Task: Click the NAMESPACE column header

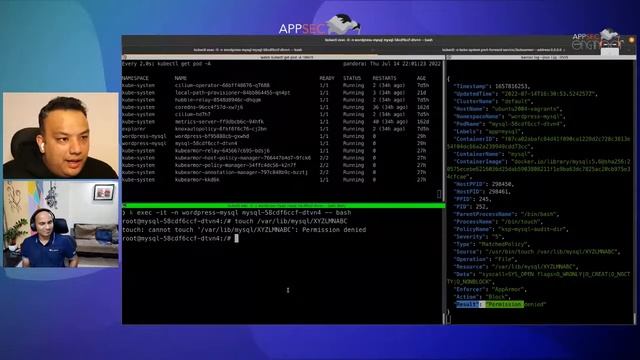Action: coord(135,78)
